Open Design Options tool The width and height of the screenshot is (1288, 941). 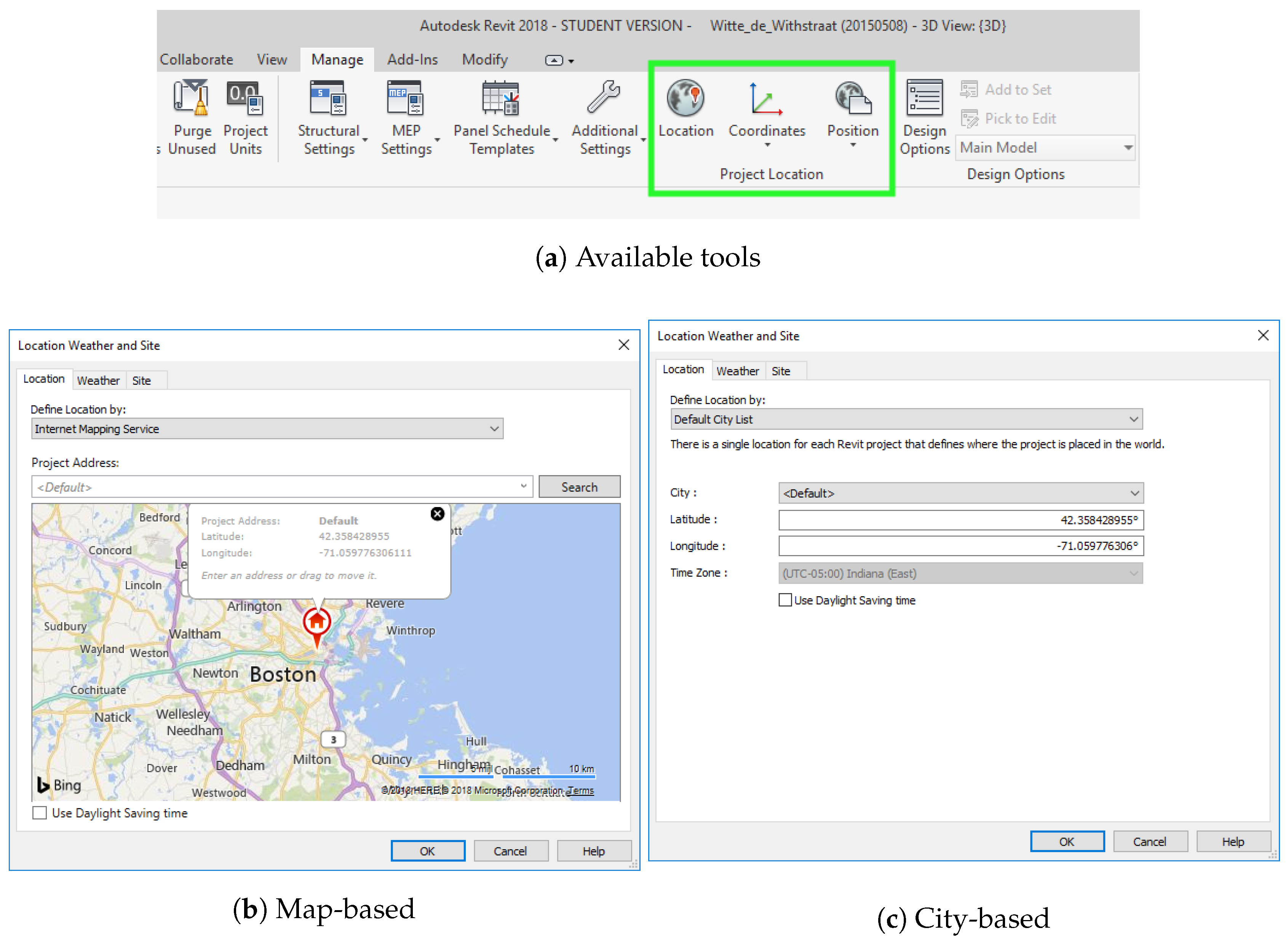[x=925, y=117]
